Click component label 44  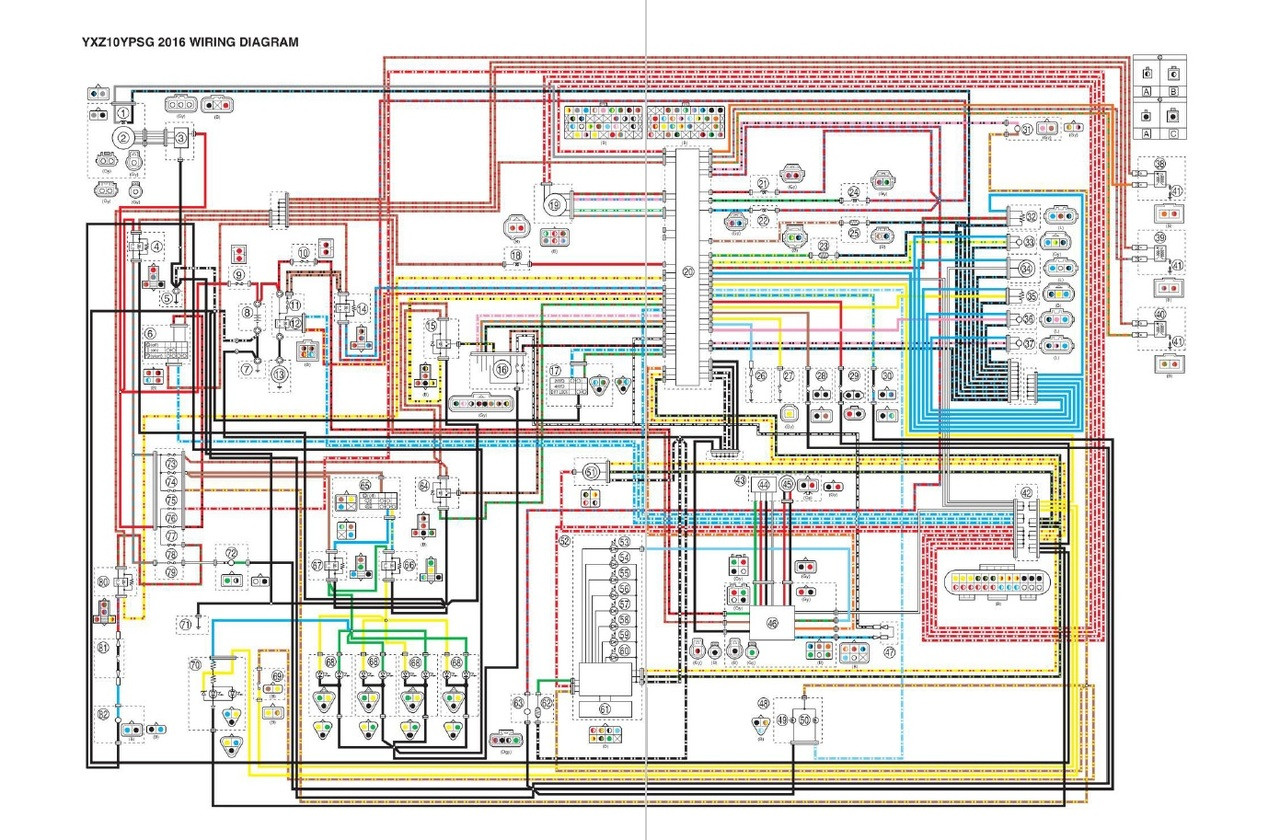click(764, 484)
